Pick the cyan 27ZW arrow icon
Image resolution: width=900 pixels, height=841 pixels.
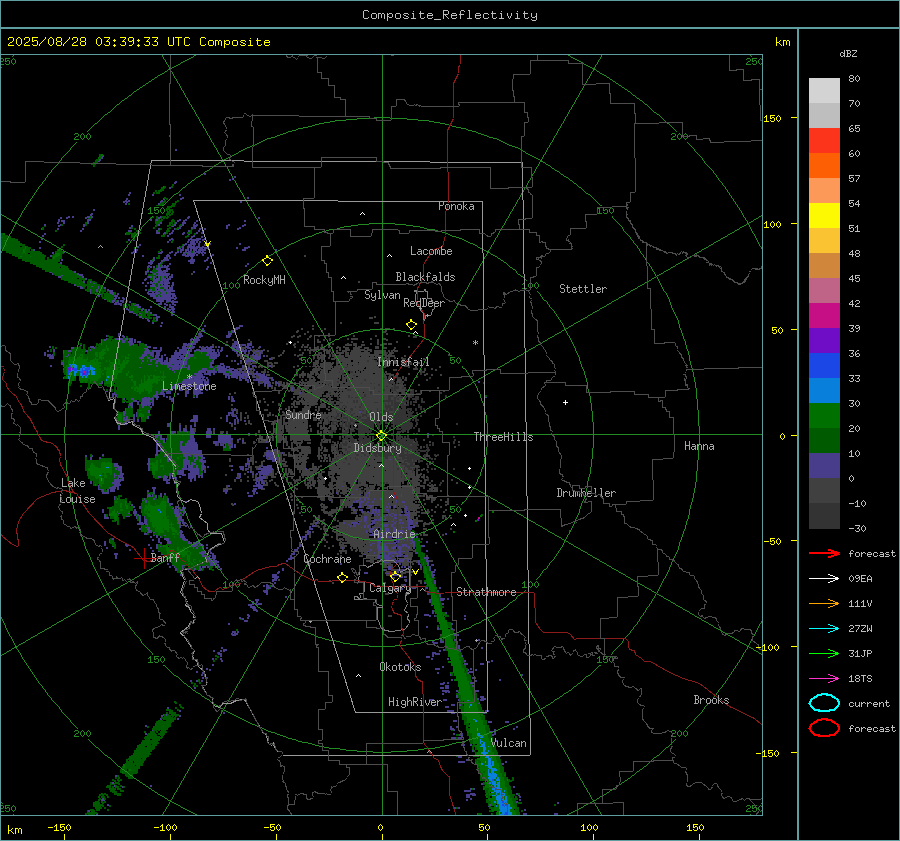click(824, 629)
